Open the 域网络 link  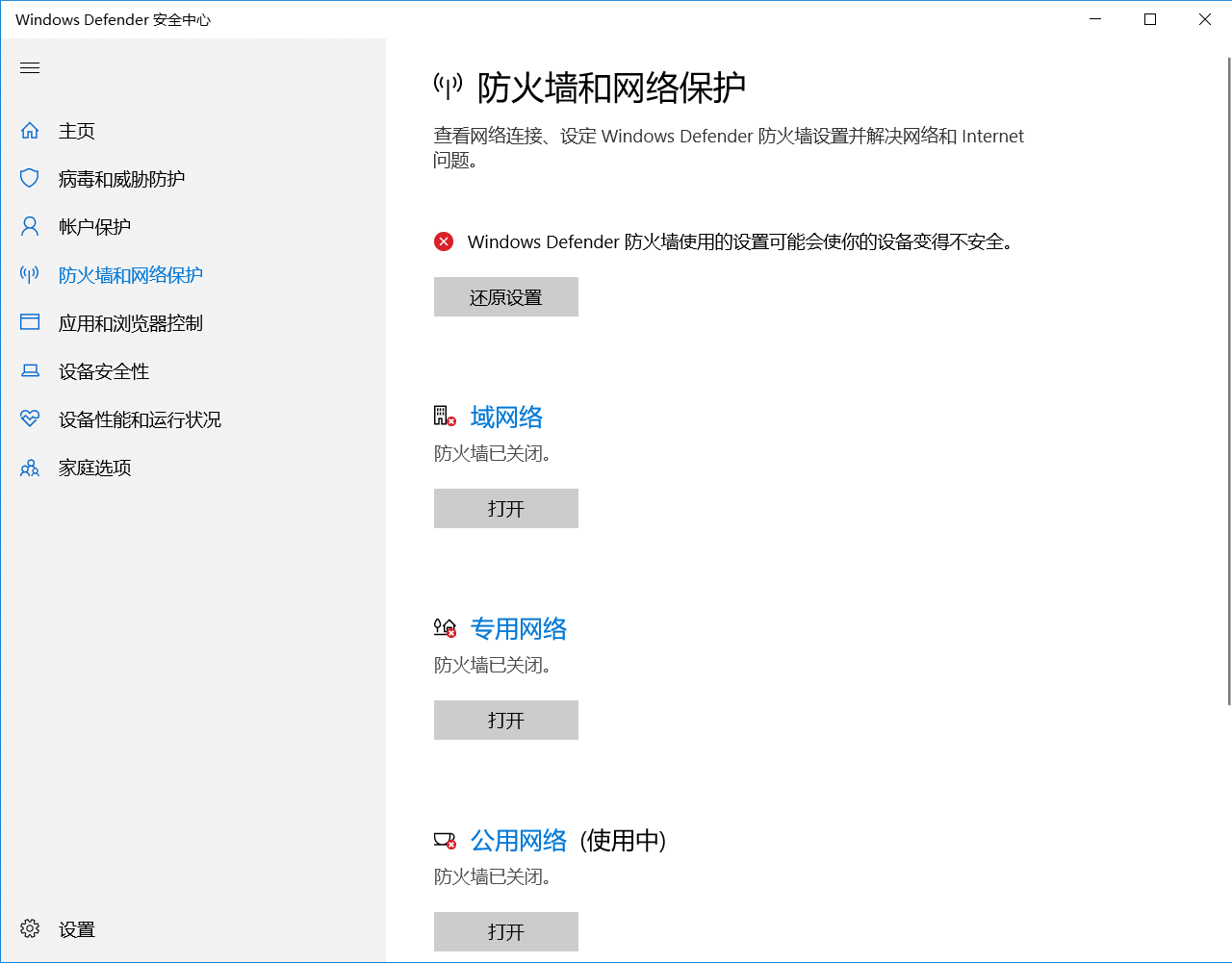coord(506,417)
